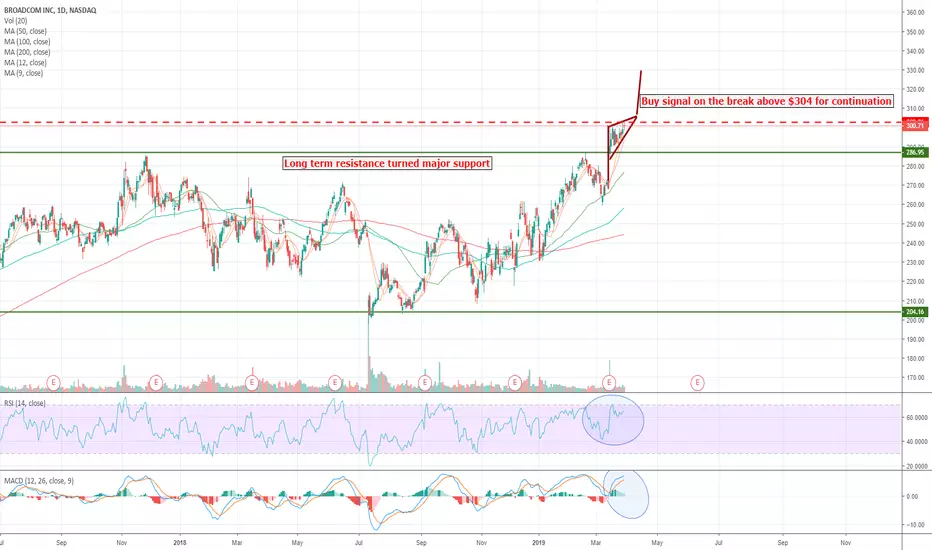Click the MACD (12, 26, close, 9) label
Screen dimensions: 932x550
pyautogui.click(x=39, y=480)
